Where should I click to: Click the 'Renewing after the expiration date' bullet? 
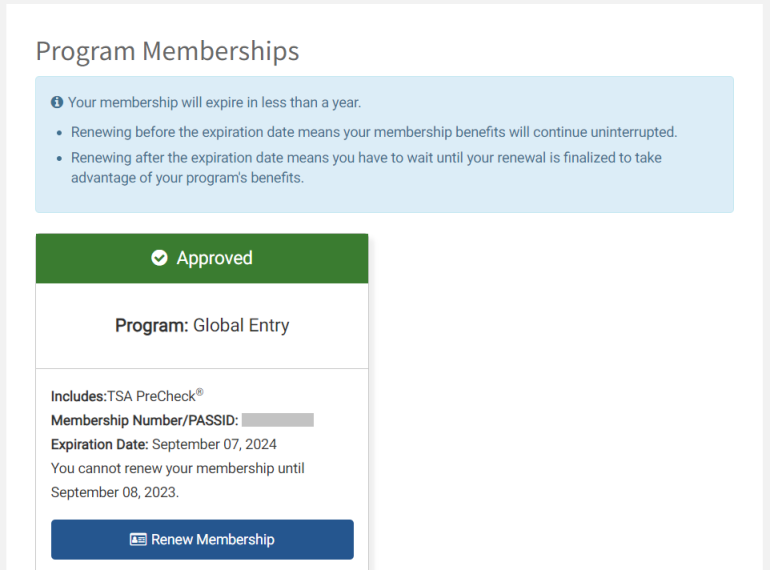coord(366,158)
